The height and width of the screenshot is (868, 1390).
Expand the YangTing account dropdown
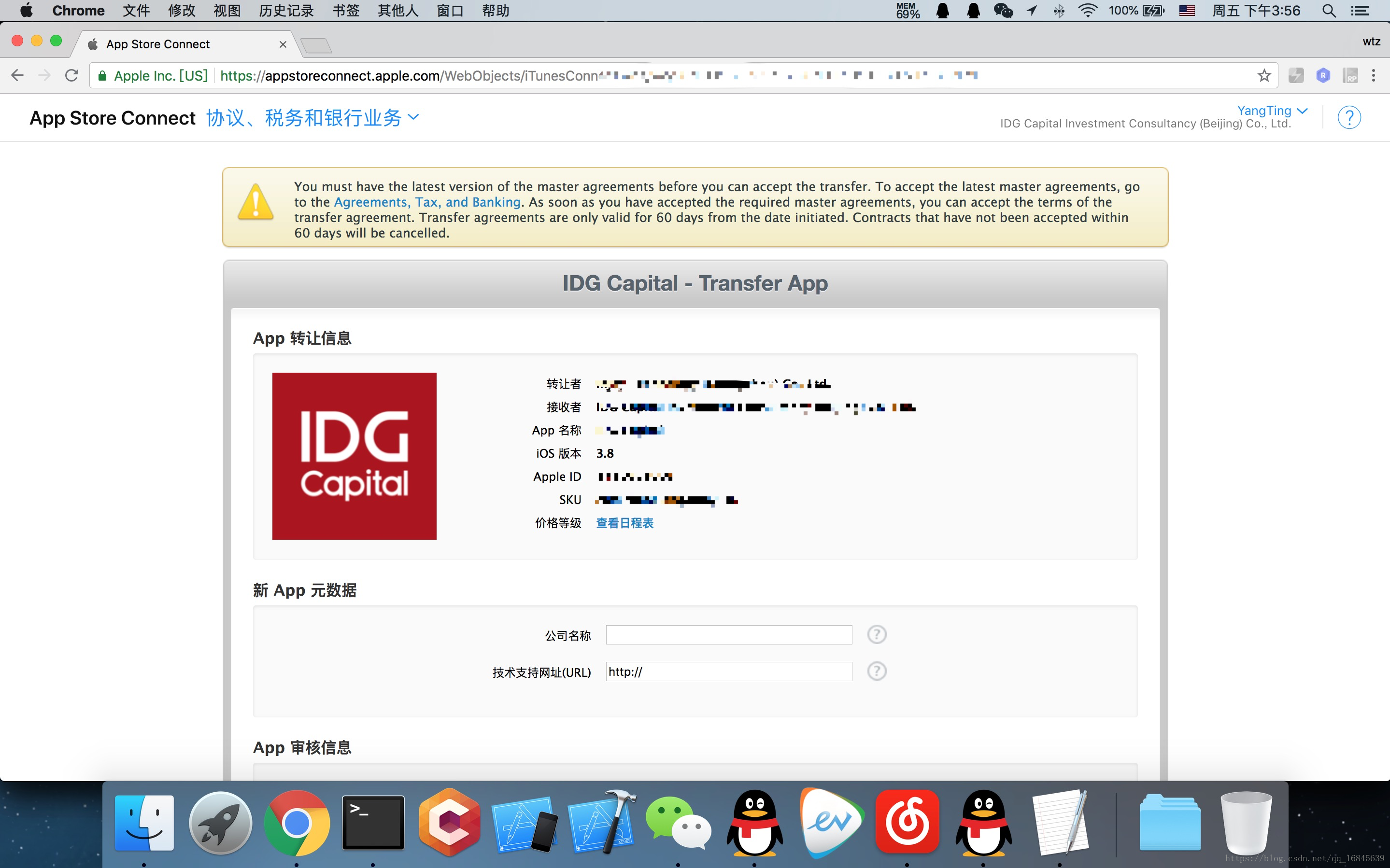[x=1271, y=109]
